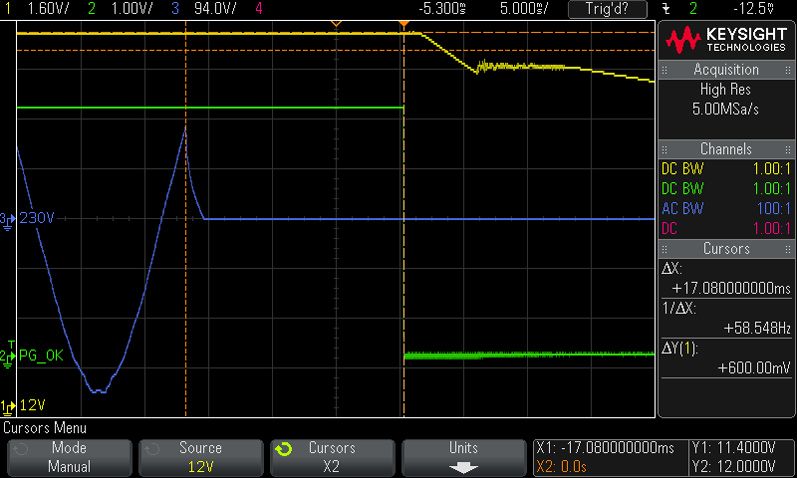
Task: Click the ΔY(1) +600.00mV value
Action: [x=754, y=368]
